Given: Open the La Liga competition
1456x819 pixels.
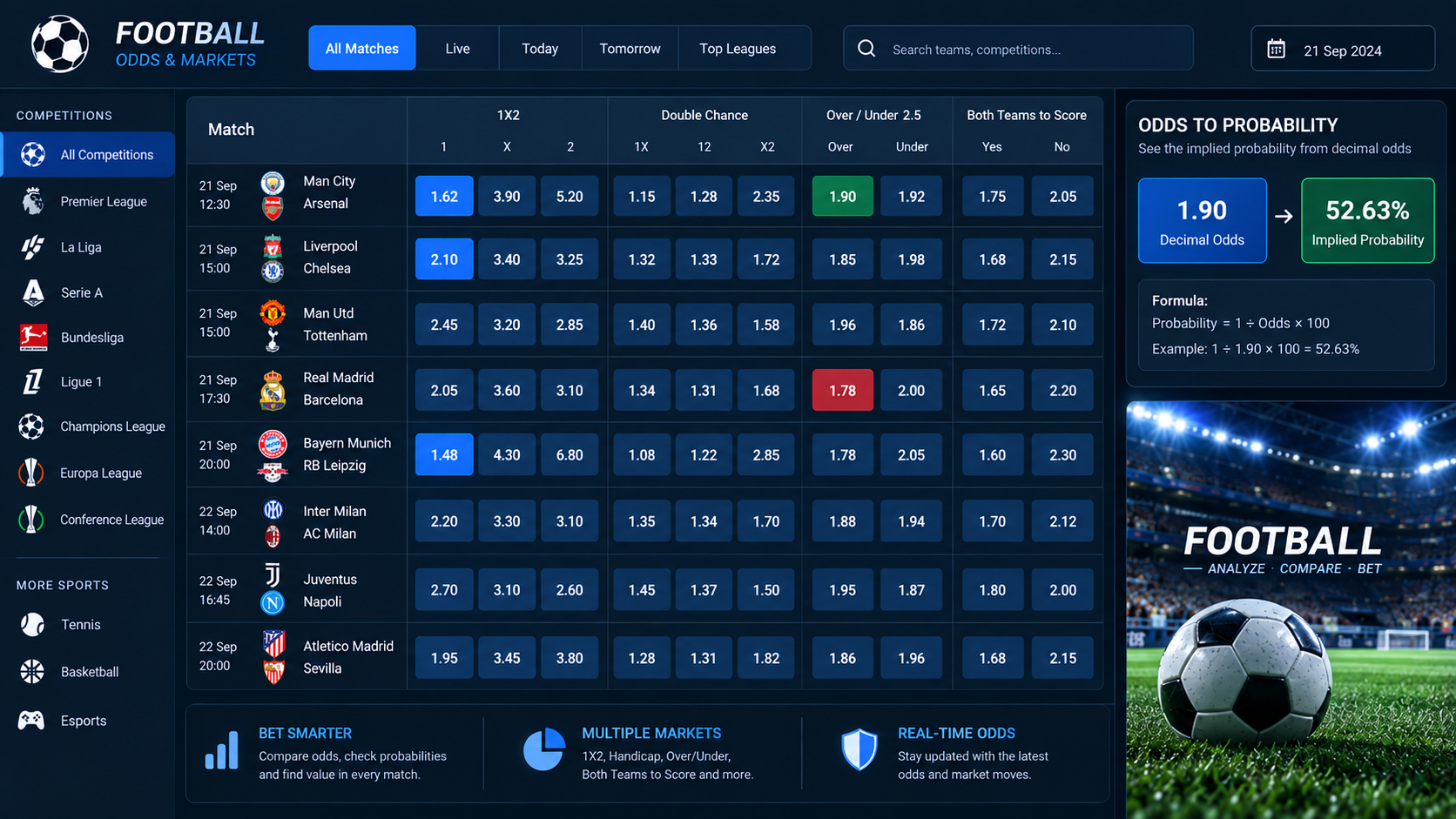Looking at the screenshot, I should [87, 247].
